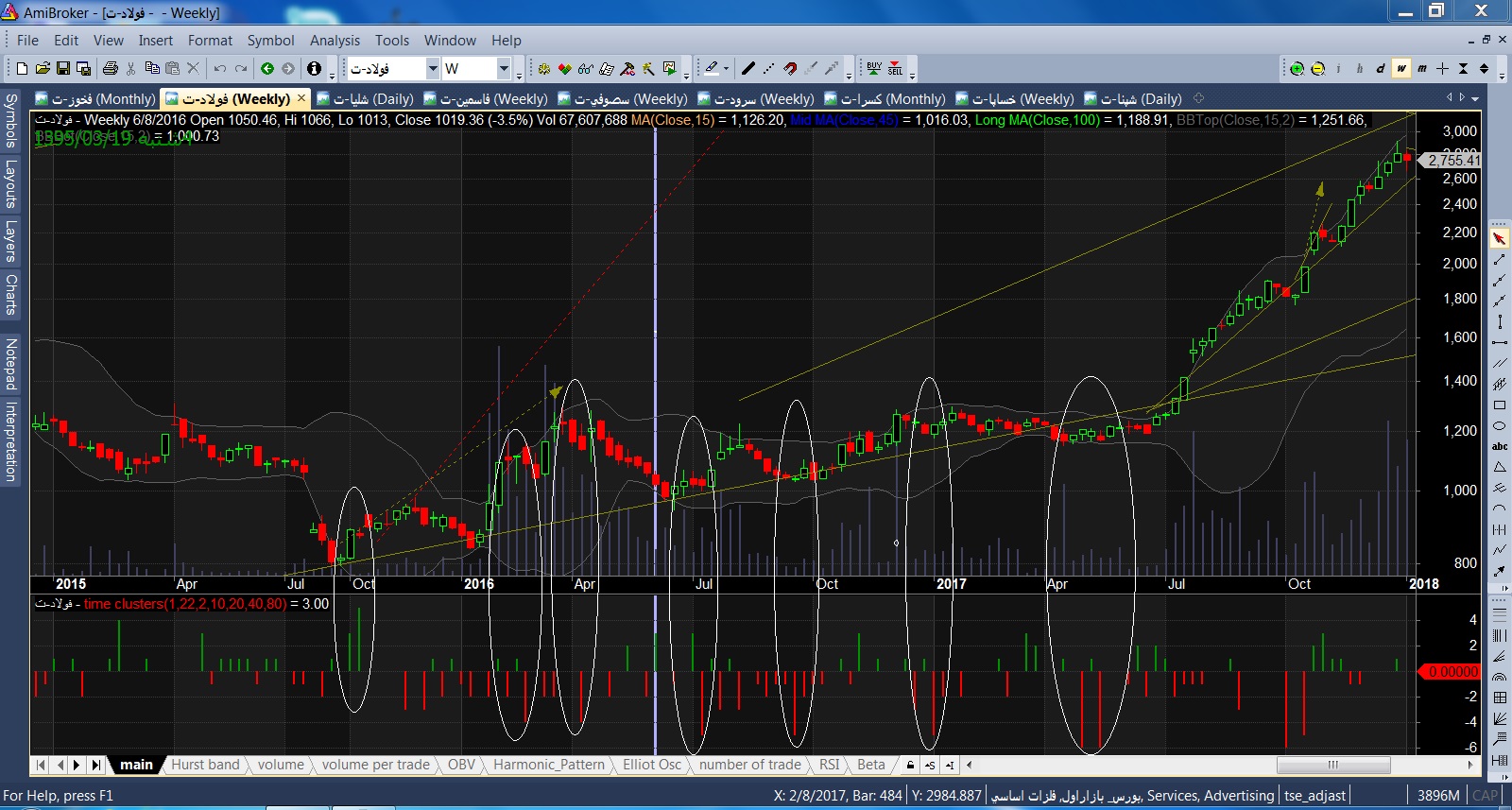Open the volume per trade sheet tab
Viewport: 1512px width, 810px height.
click(376, 765)
